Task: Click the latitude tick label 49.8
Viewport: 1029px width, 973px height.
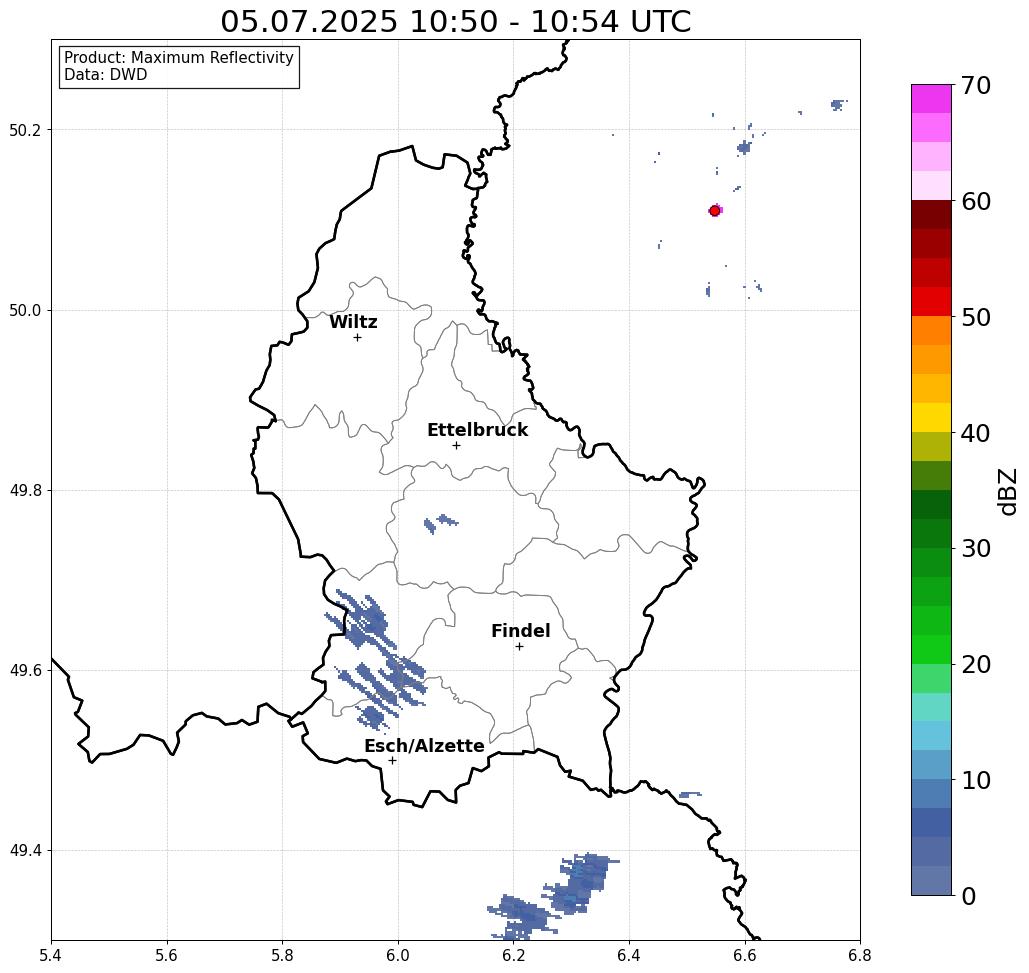Action: [x=25, y=491]
